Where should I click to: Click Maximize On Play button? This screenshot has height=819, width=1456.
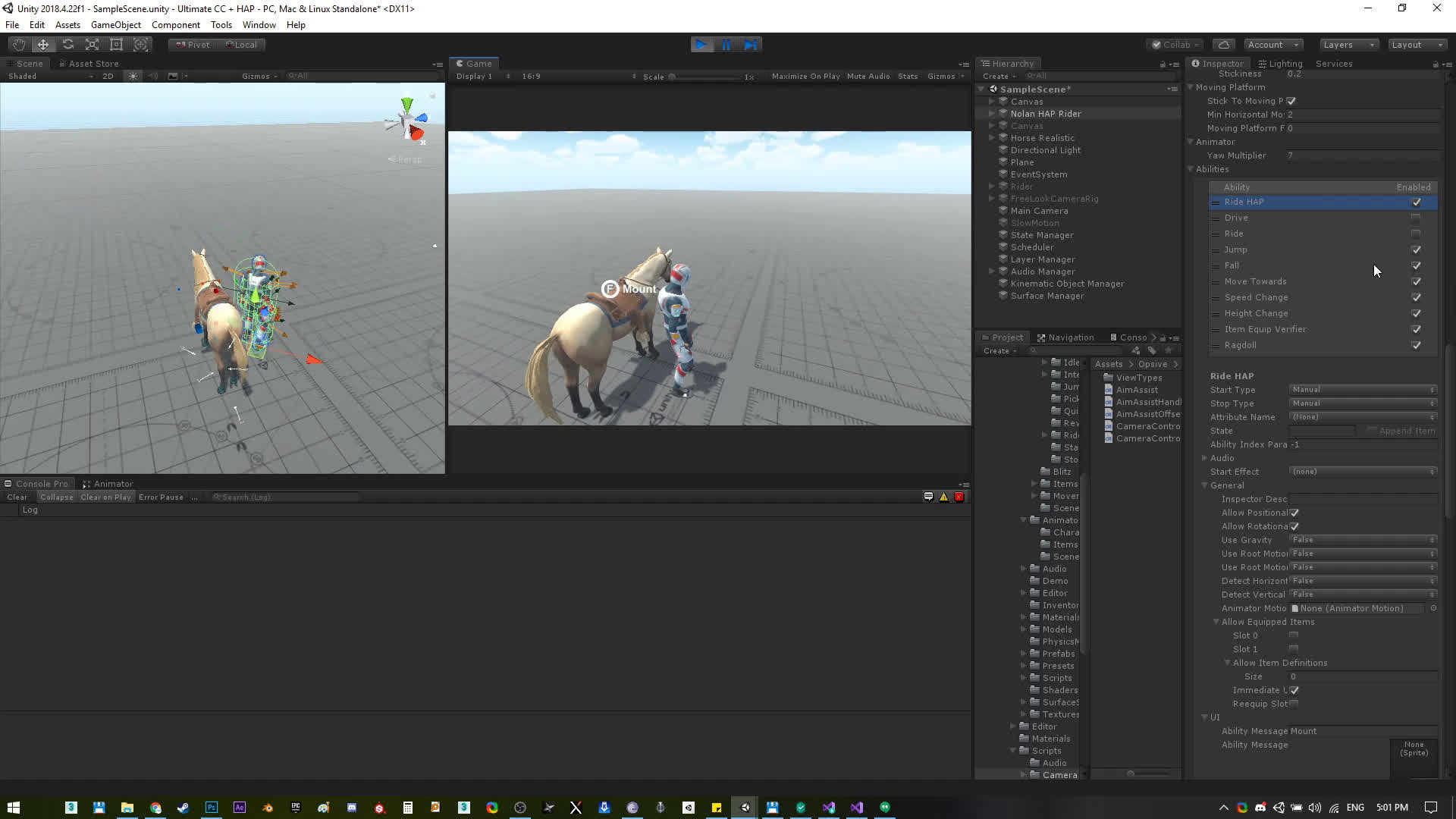pyautogui.click(x=805, y=77)
